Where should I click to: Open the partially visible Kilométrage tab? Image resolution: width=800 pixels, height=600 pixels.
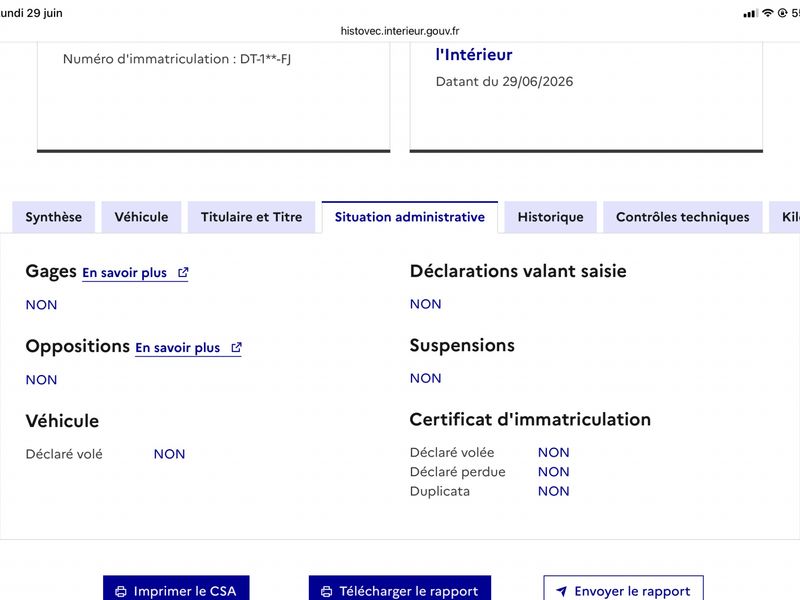pos(785,217)
